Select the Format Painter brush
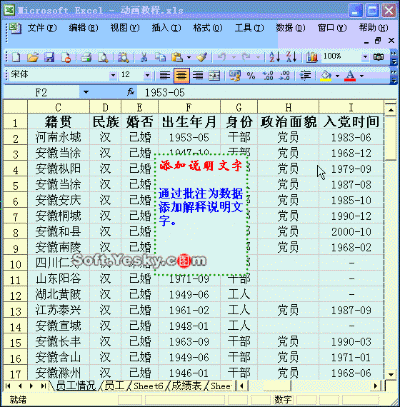This screenshot has height=407, width=400. (x=202, y=57)
